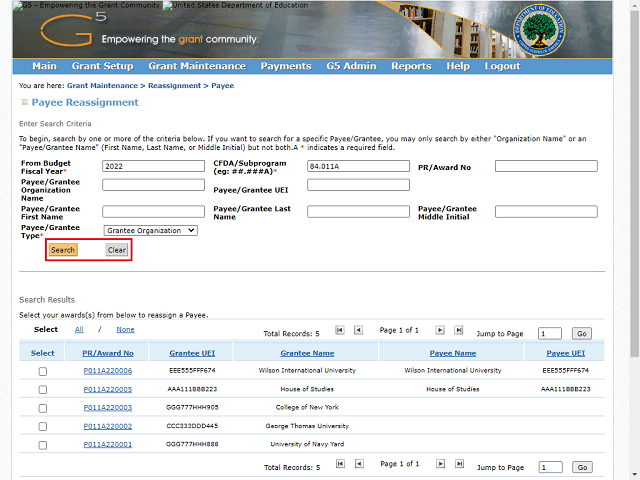640x480 pixels.
Task: Open award link P011A220003
Action: [x=108, y=408]
